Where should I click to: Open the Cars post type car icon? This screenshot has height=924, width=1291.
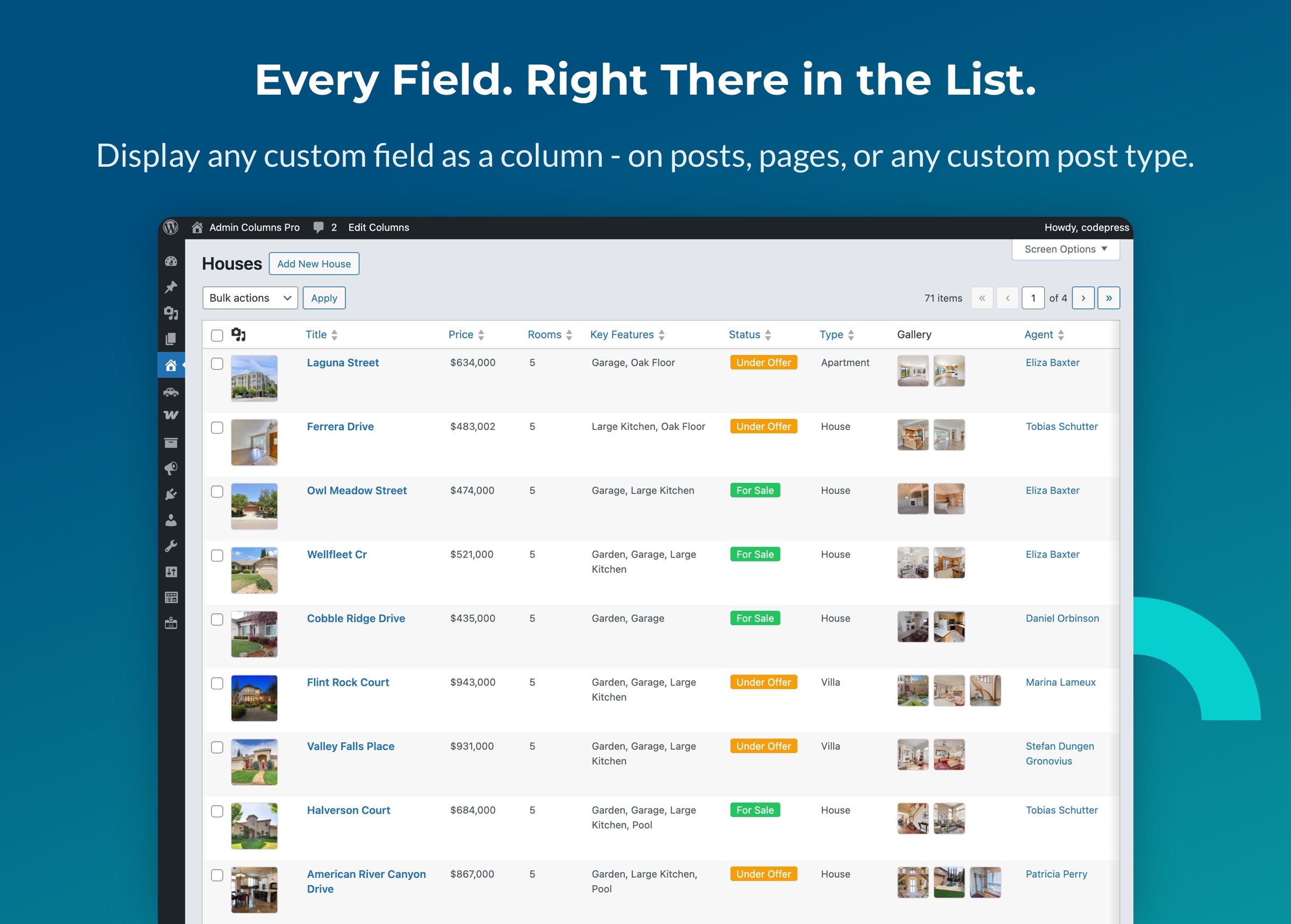(171, 392)
